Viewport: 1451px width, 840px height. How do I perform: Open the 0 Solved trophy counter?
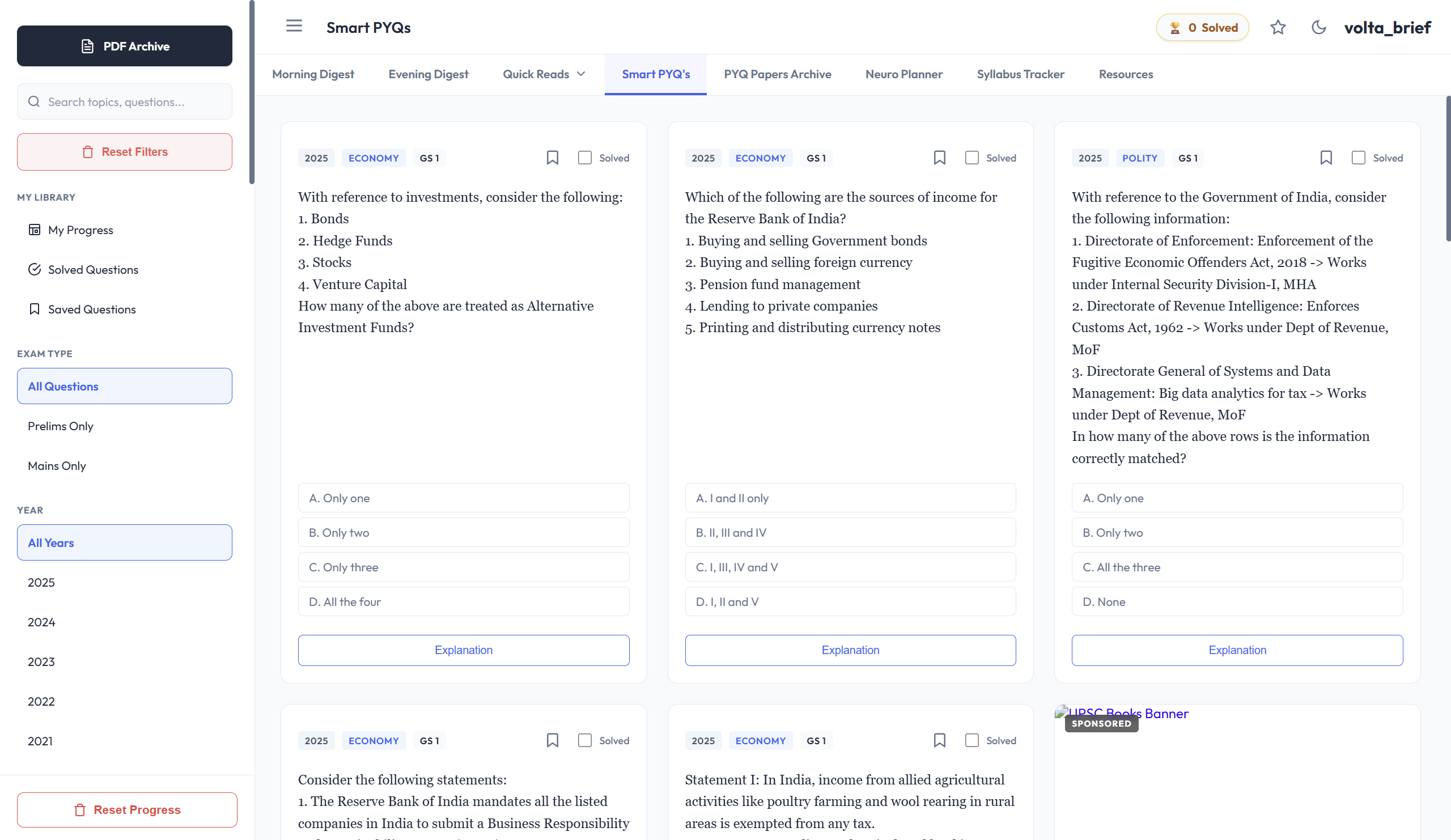(1202, 27)
